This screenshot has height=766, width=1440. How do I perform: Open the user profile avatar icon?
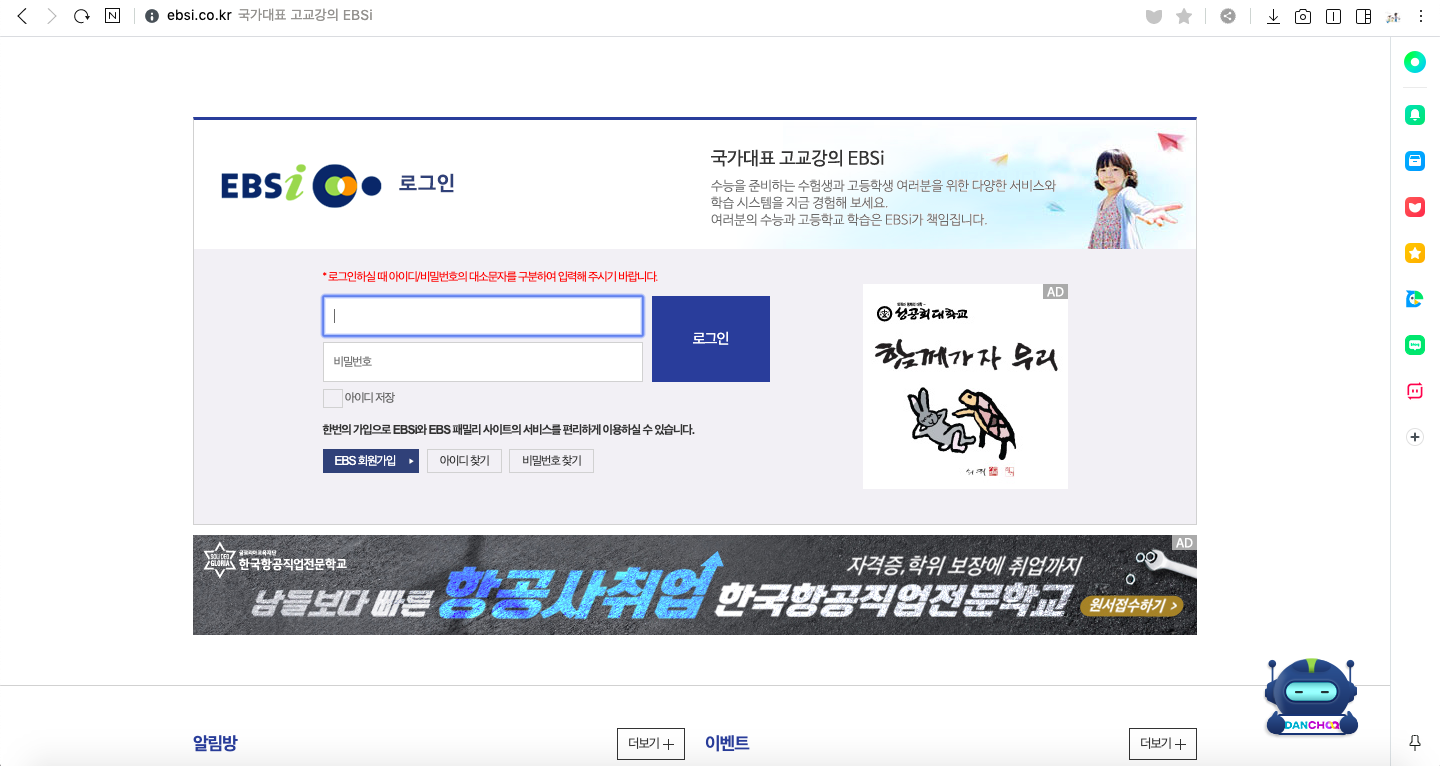(1393, 16)
